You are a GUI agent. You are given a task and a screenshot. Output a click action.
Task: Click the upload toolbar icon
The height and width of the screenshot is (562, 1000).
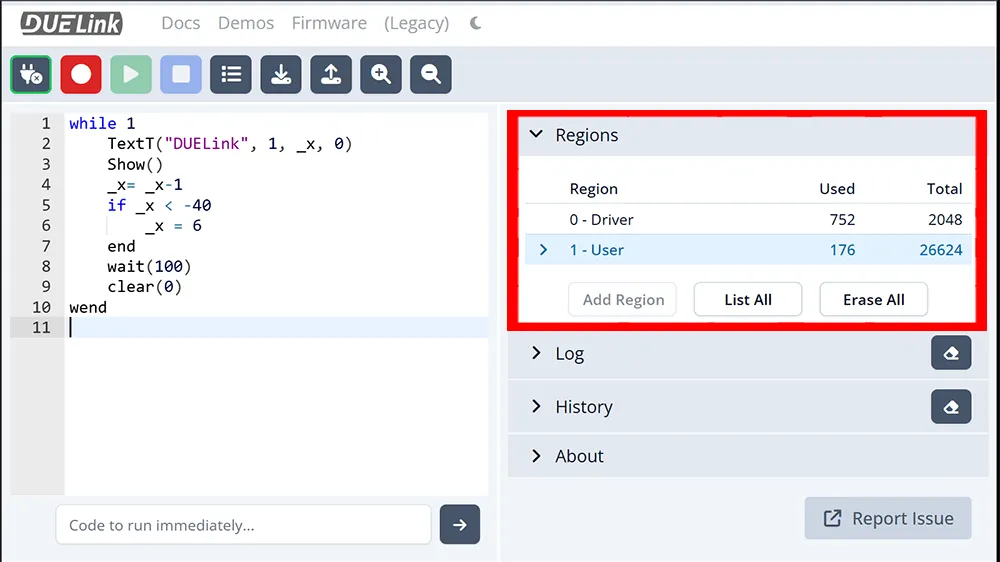click(x=331, y=75)
